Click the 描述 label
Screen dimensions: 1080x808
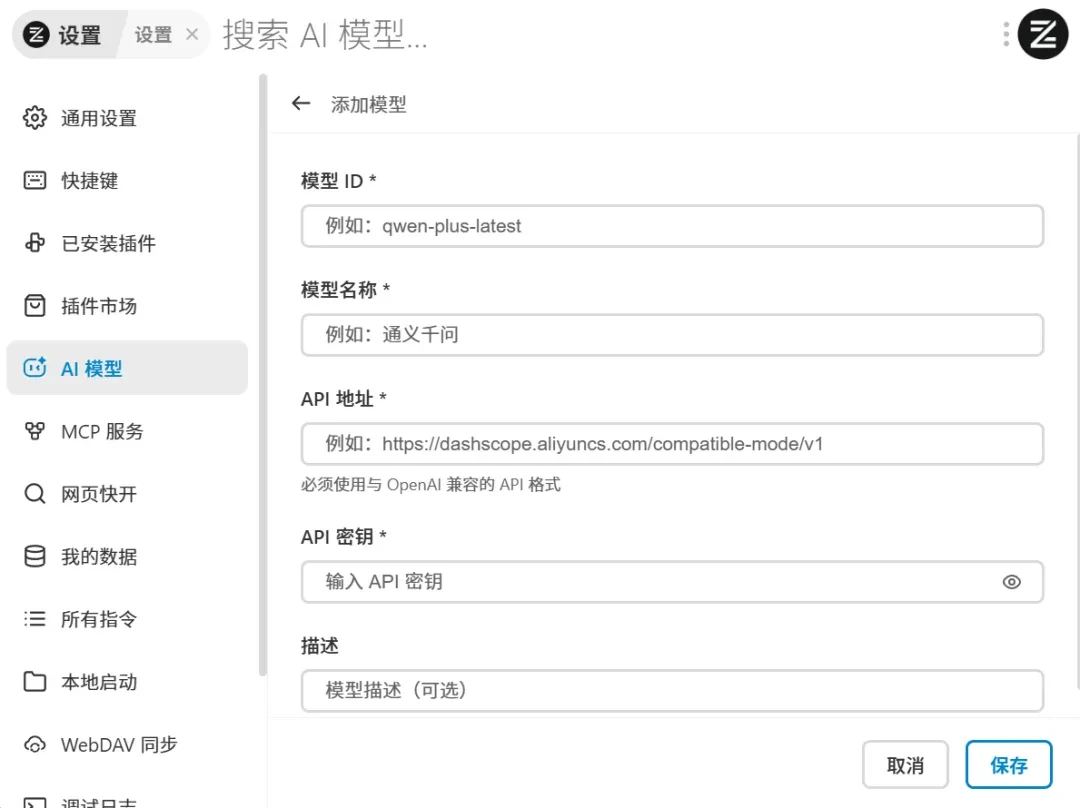coord(320,646)
